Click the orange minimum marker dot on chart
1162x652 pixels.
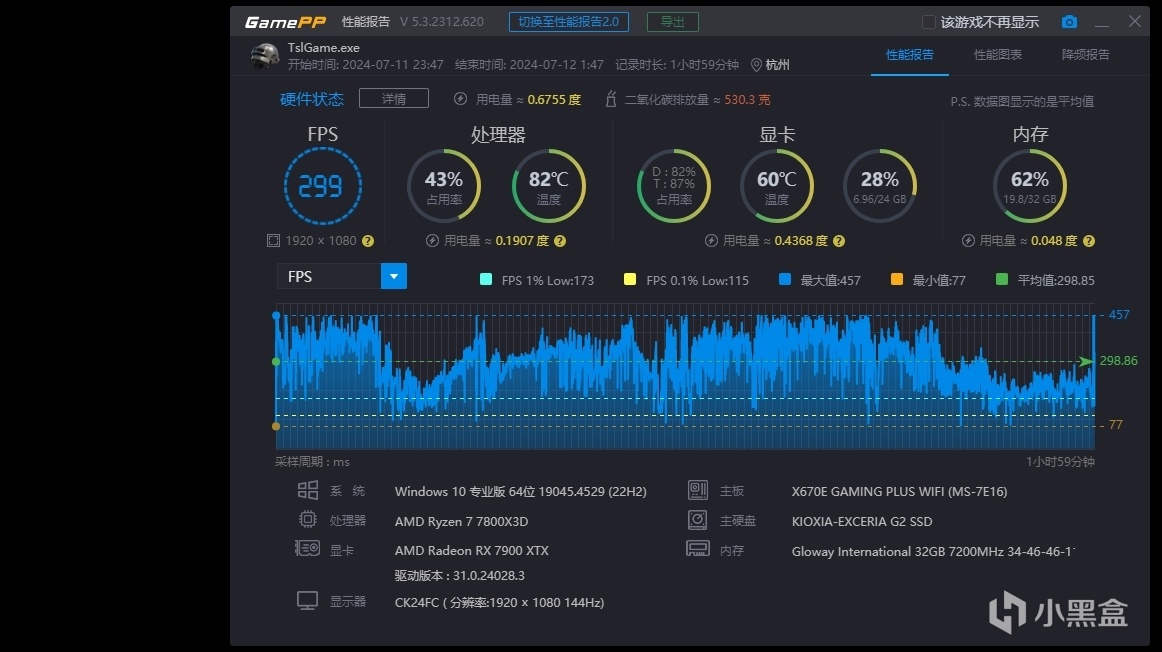(x=276, y=426)
